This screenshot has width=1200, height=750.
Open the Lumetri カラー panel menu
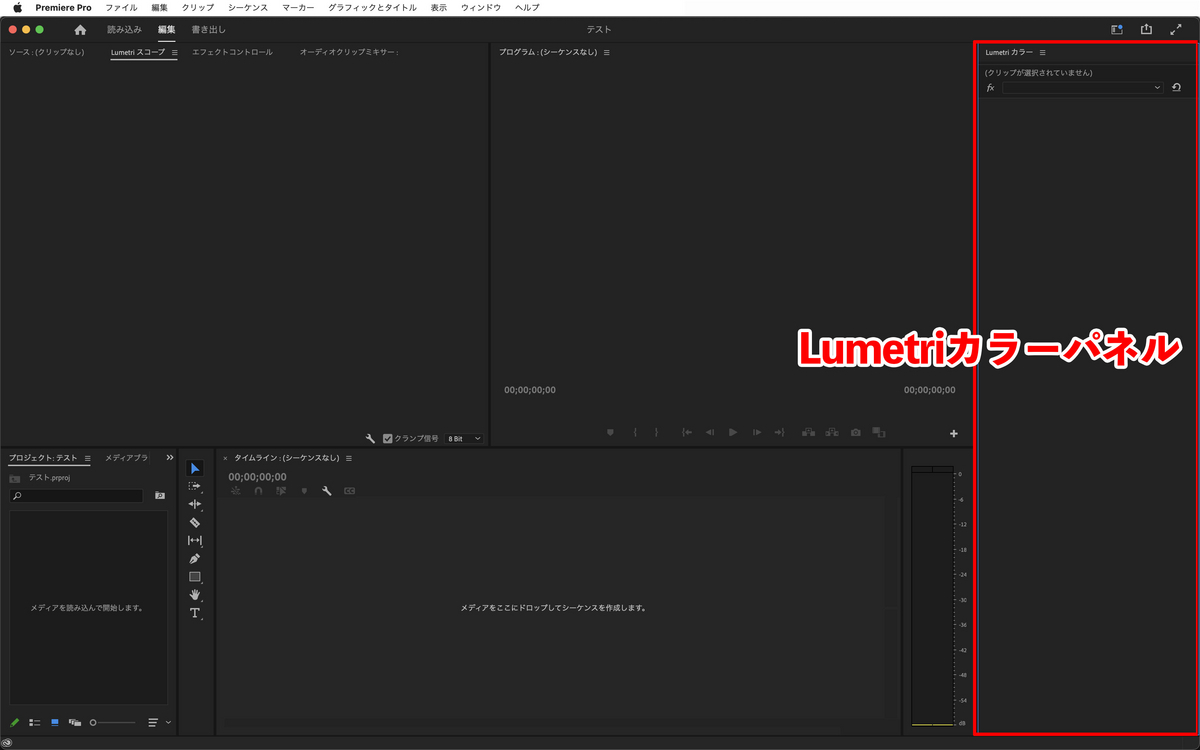pos(1042,52)
